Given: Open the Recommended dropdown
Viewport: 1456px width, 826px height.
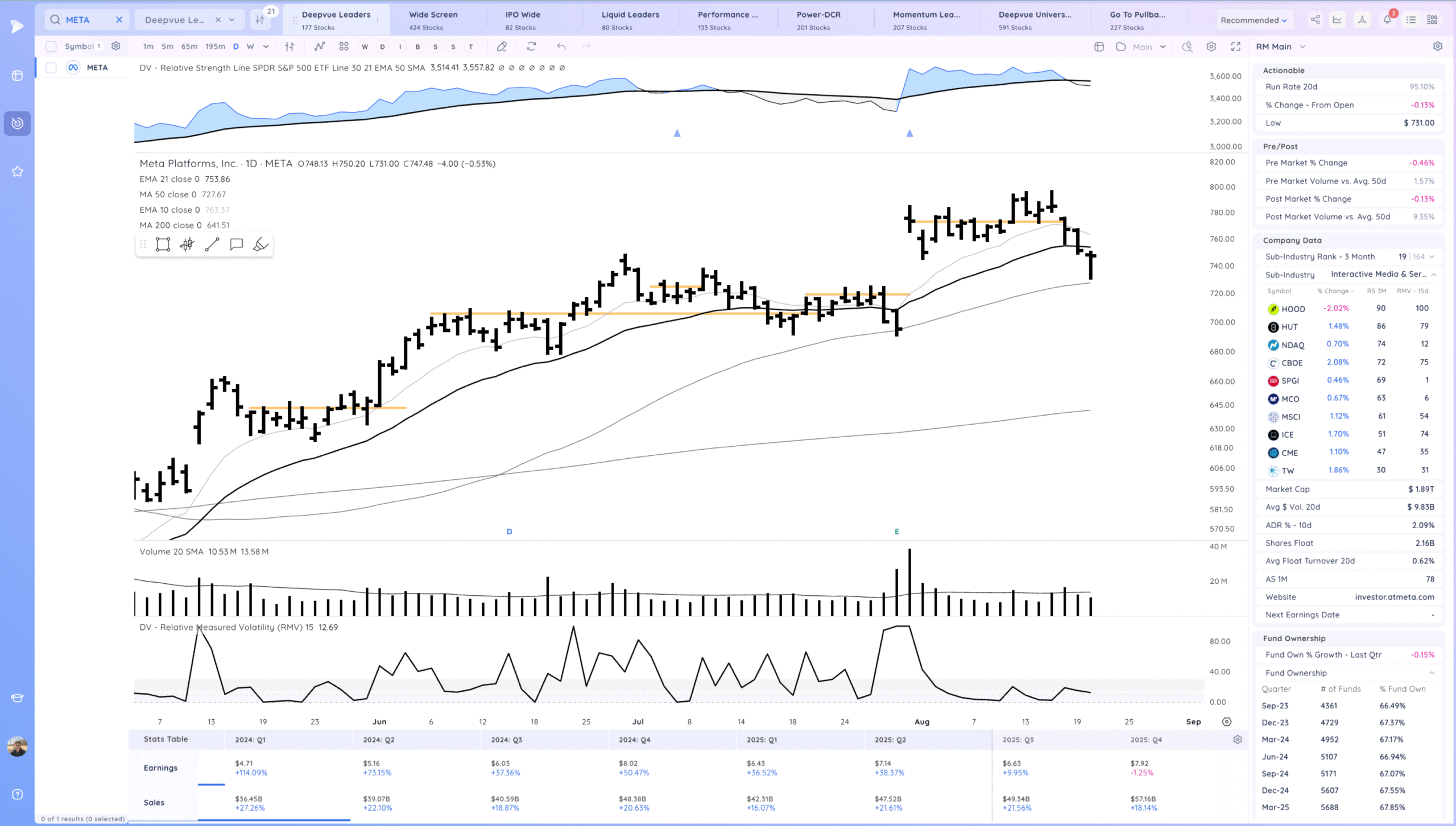Looking at the screenshot, I should (x=1254, y=20).
